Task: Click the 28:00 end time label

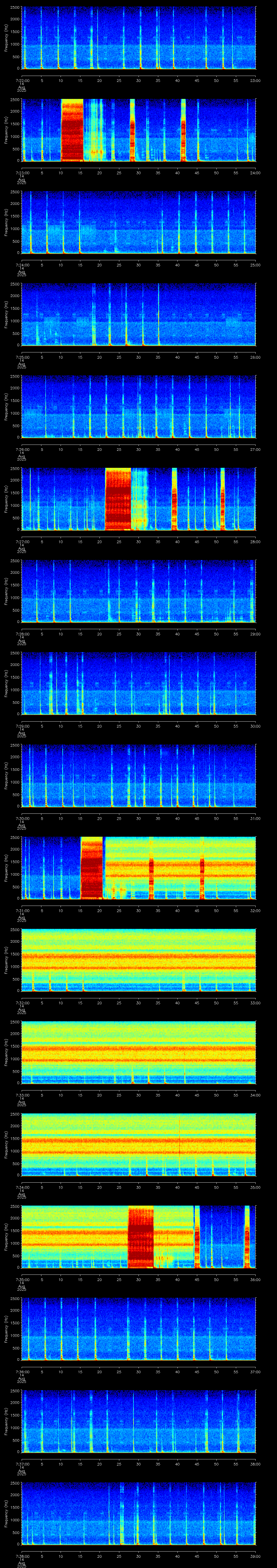Action: click(256, 542)
